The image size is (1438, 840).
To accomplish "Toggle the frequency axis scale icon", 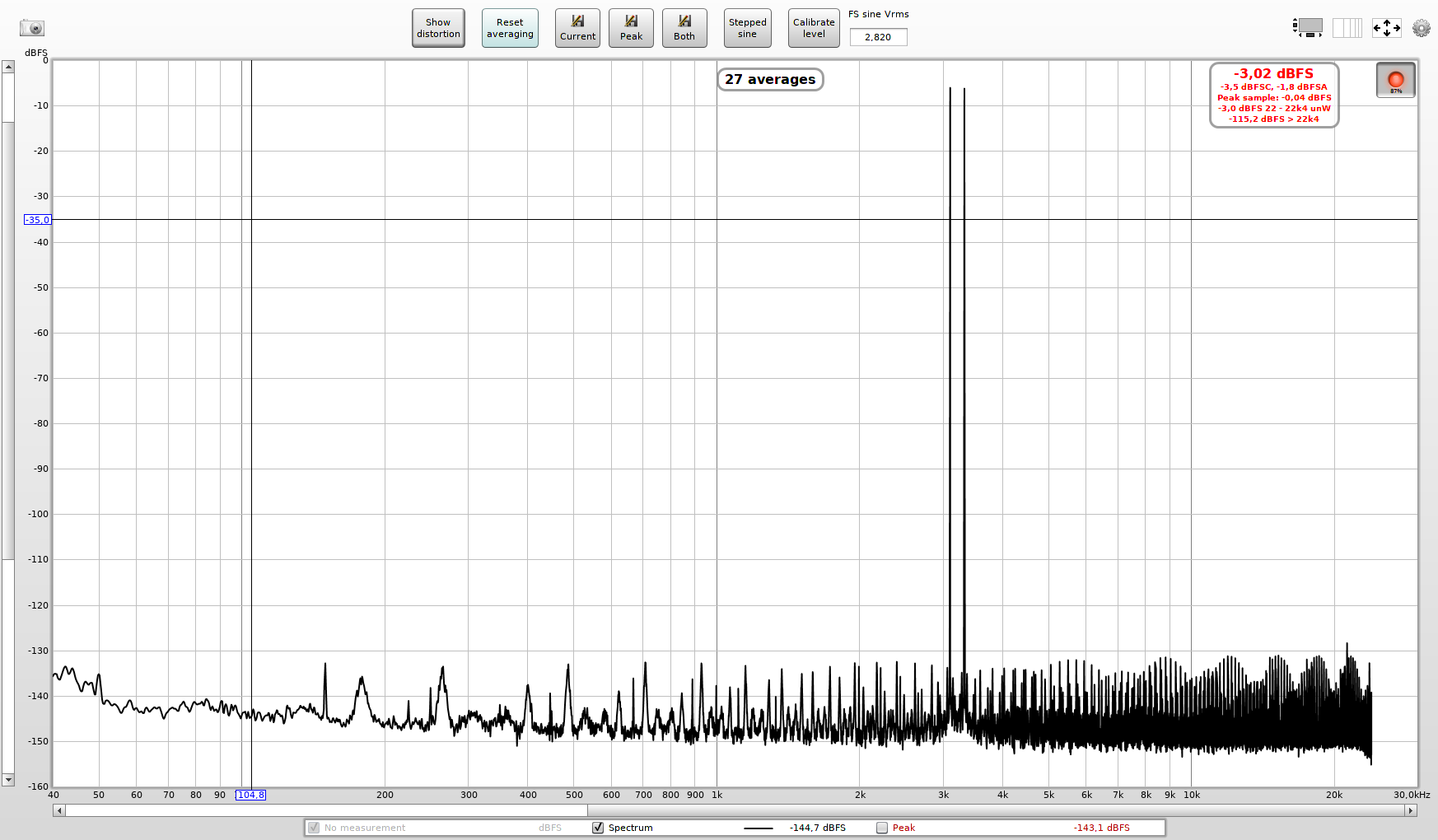I will [x=1347, y=28].
